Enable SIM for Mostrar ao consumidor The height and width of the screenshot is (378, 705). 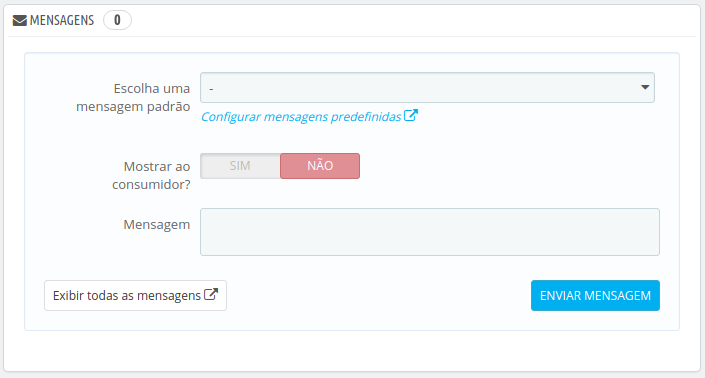[240, 166]
